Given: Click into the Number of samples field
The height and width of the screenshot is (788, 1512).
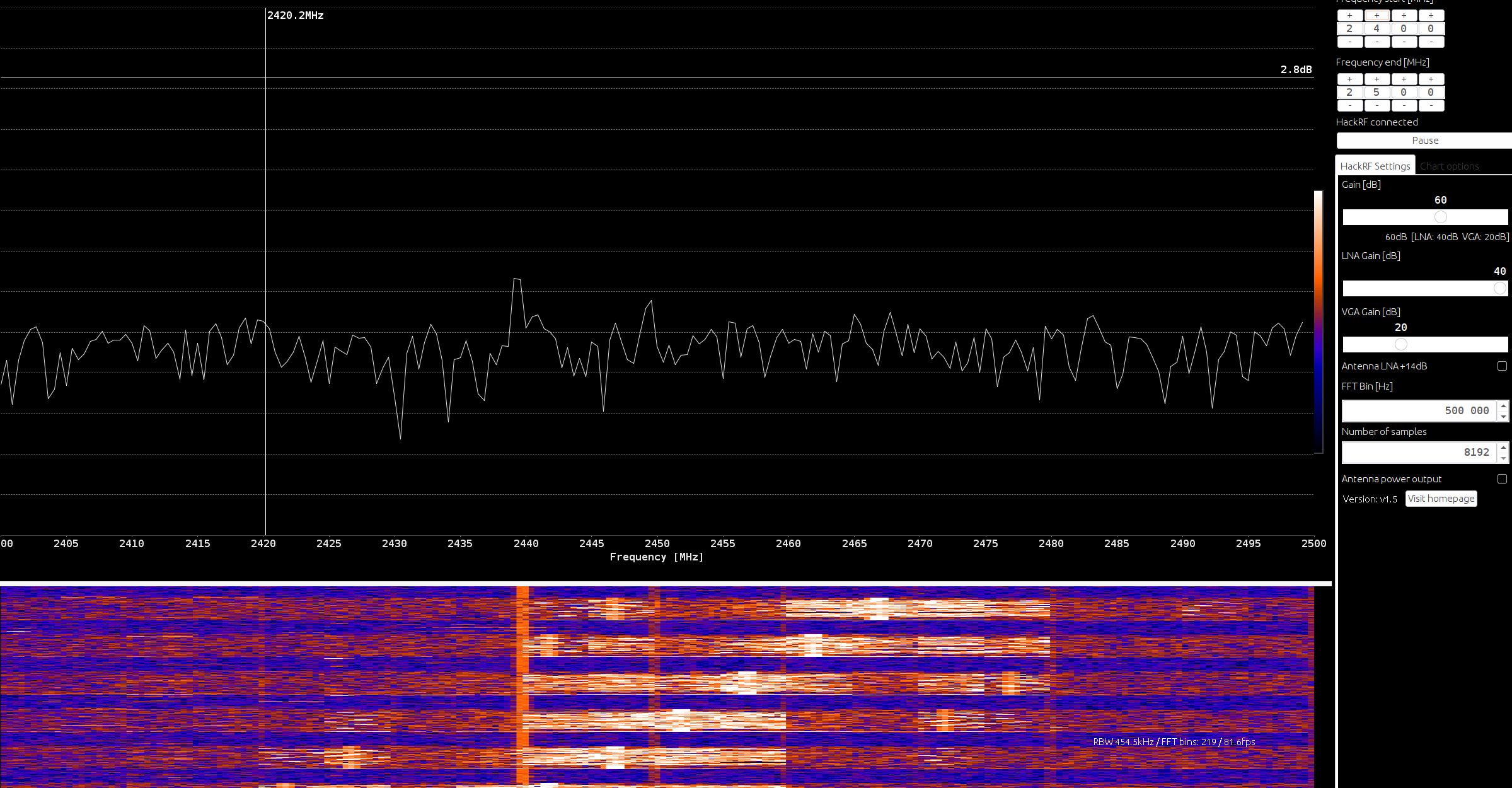Looking at the screenshot, I should pyautogui.click(x=1419, y=453).
